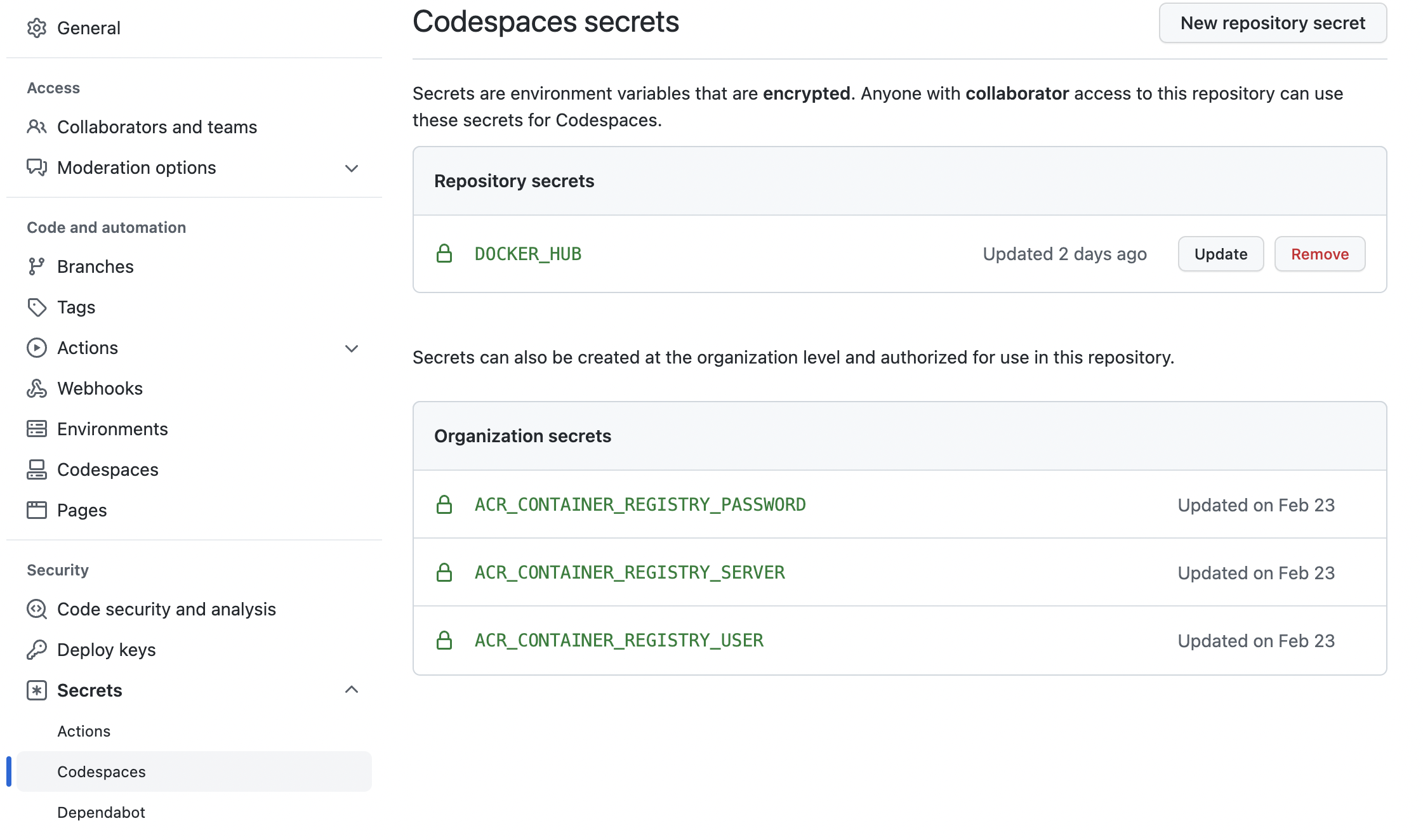Click the Tags label icon
Viewport: 1423px width, 840px height.
[x=37, y=307]
